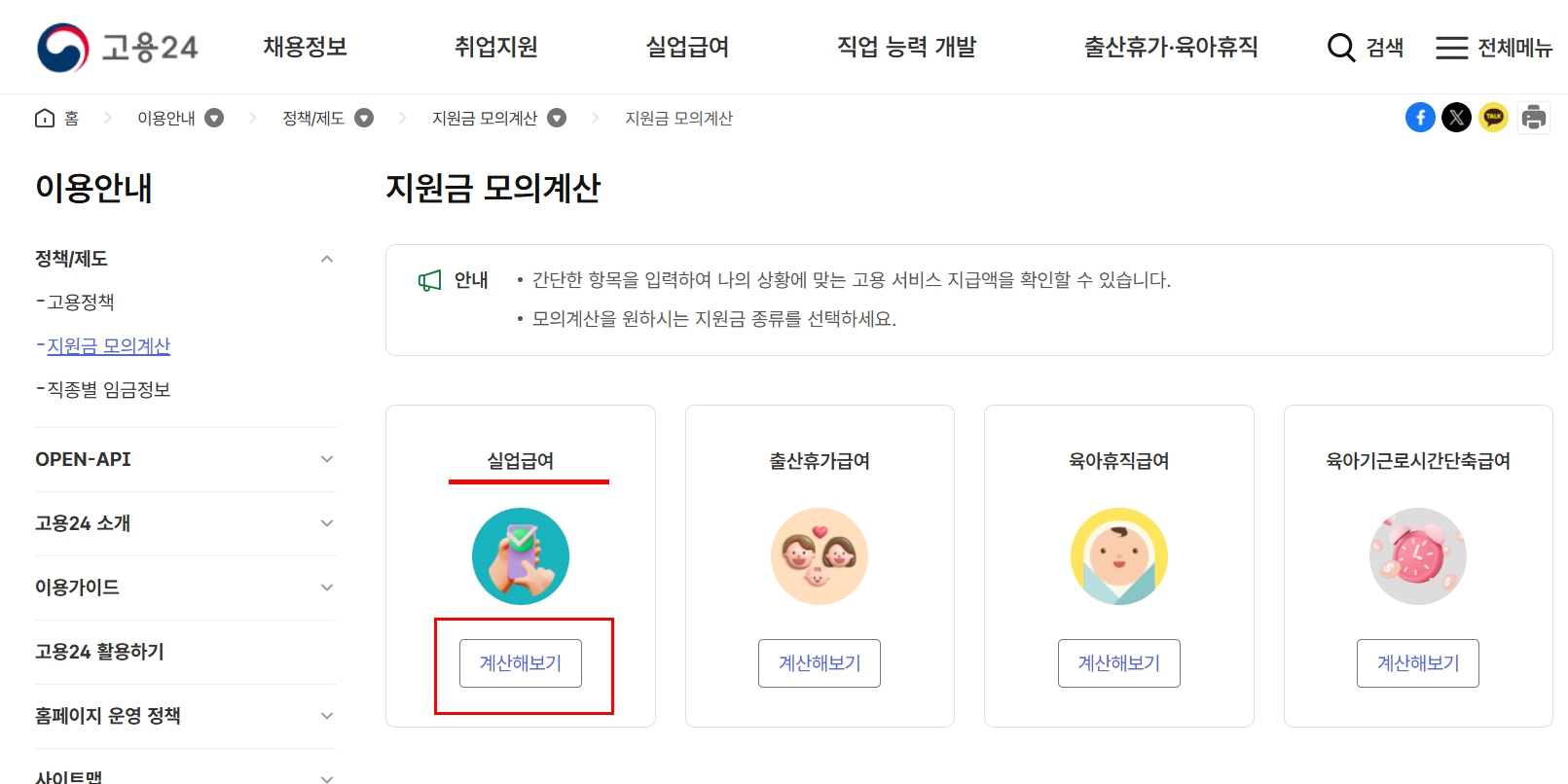Open the 채용정보 menu
Image resolution: width=1568 pixels, height=784 pixels.
click(x=305, y=46)
